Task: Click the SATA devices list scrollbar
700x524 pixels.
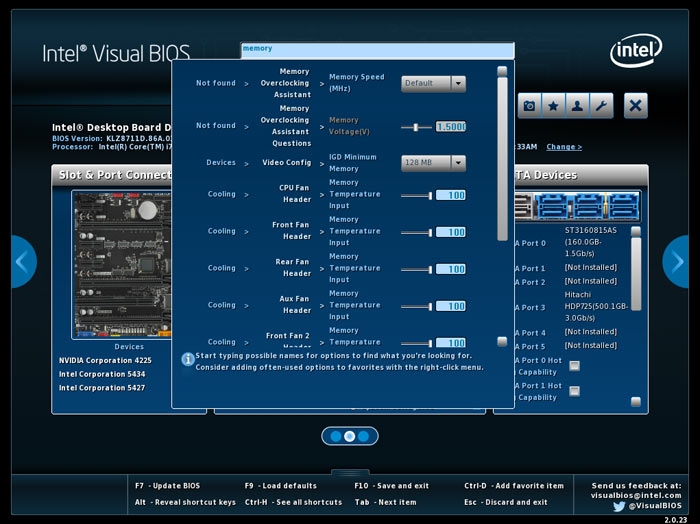Action: tap(636, 274)
